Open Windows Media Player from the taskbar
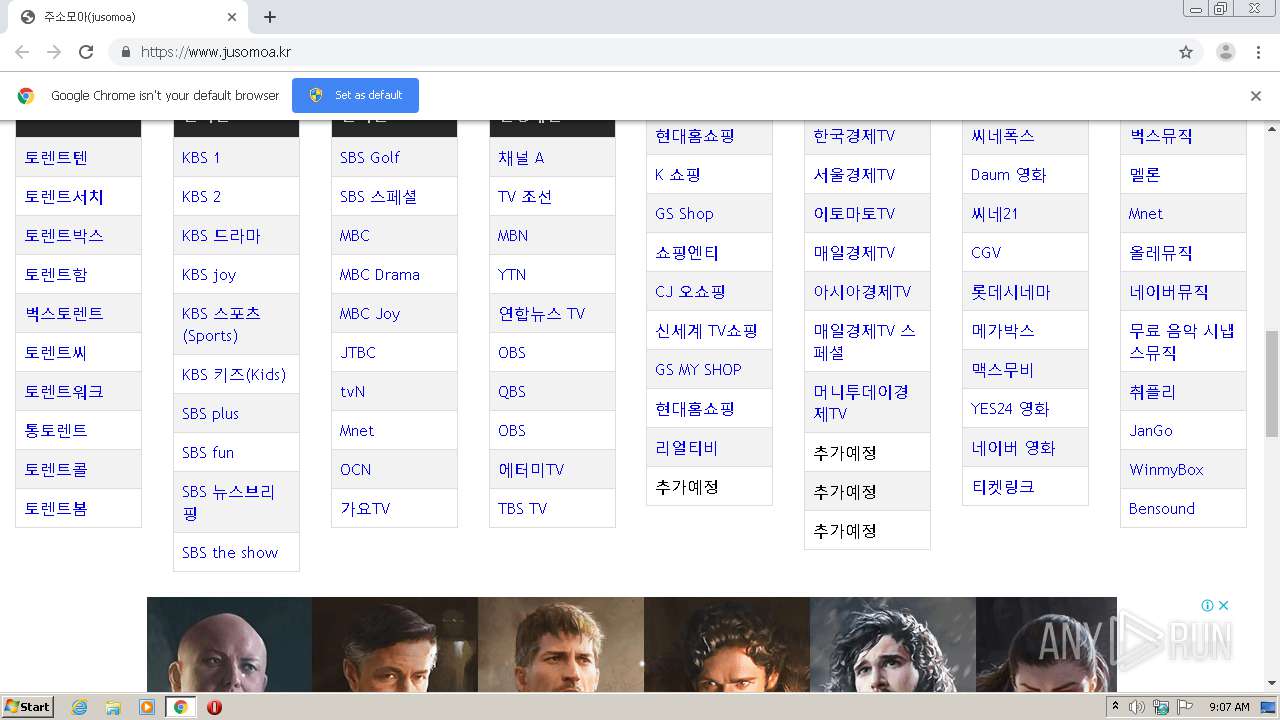 tap(147, 707)
